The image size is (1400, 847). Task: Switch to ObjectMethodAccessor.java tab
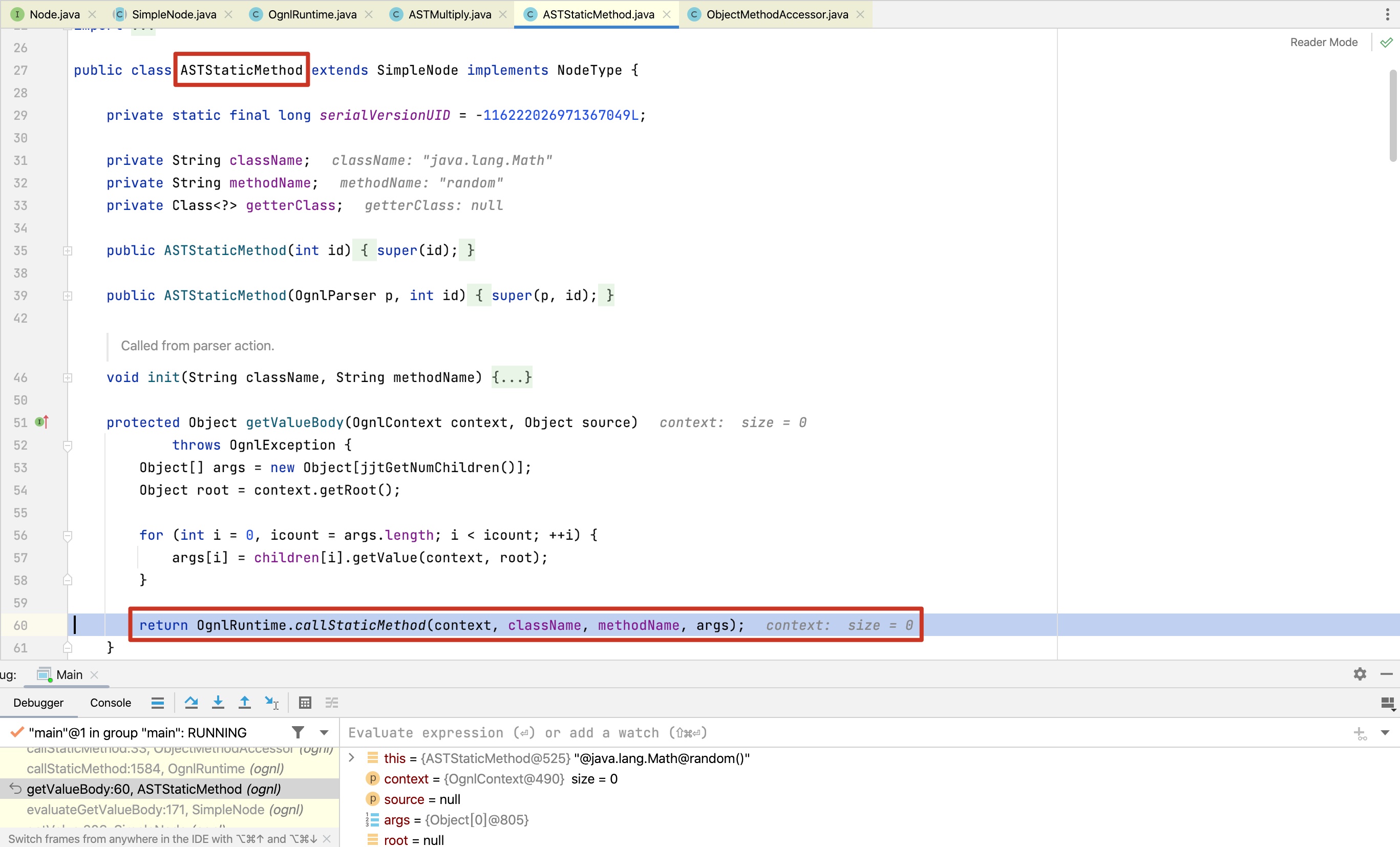[777, 14]
